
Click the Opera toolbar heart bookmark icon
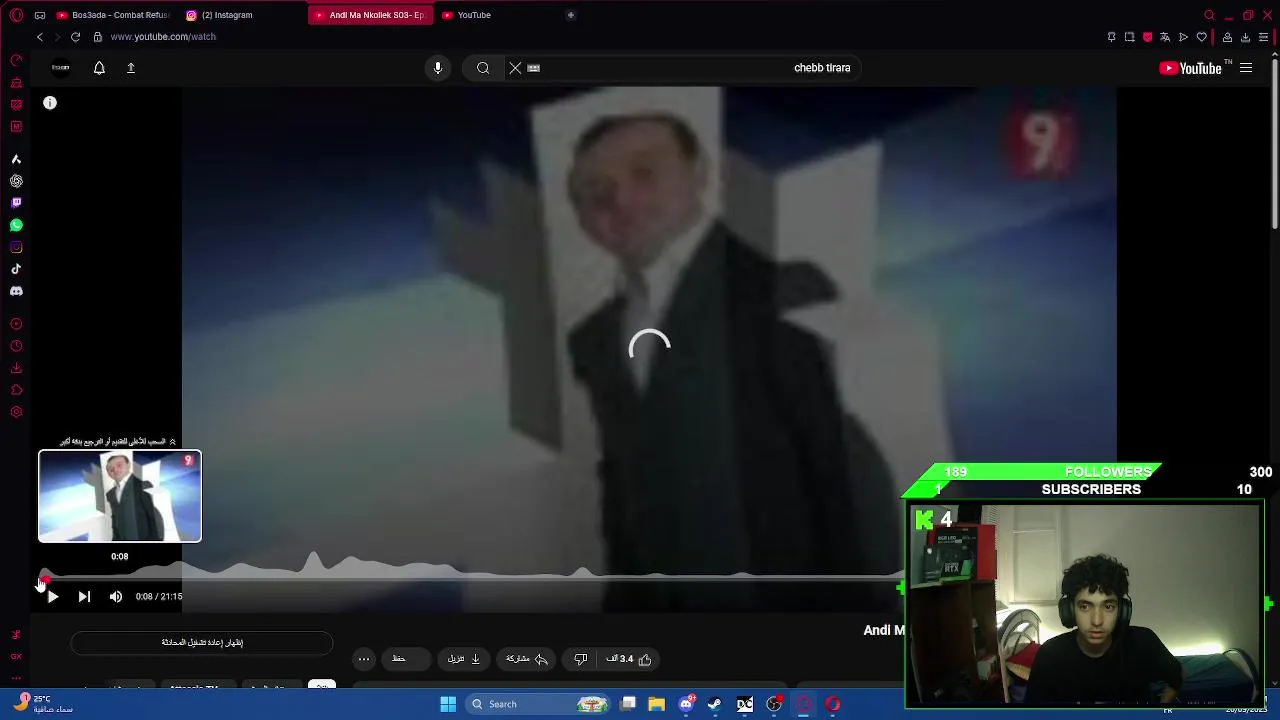(1201, 37)
